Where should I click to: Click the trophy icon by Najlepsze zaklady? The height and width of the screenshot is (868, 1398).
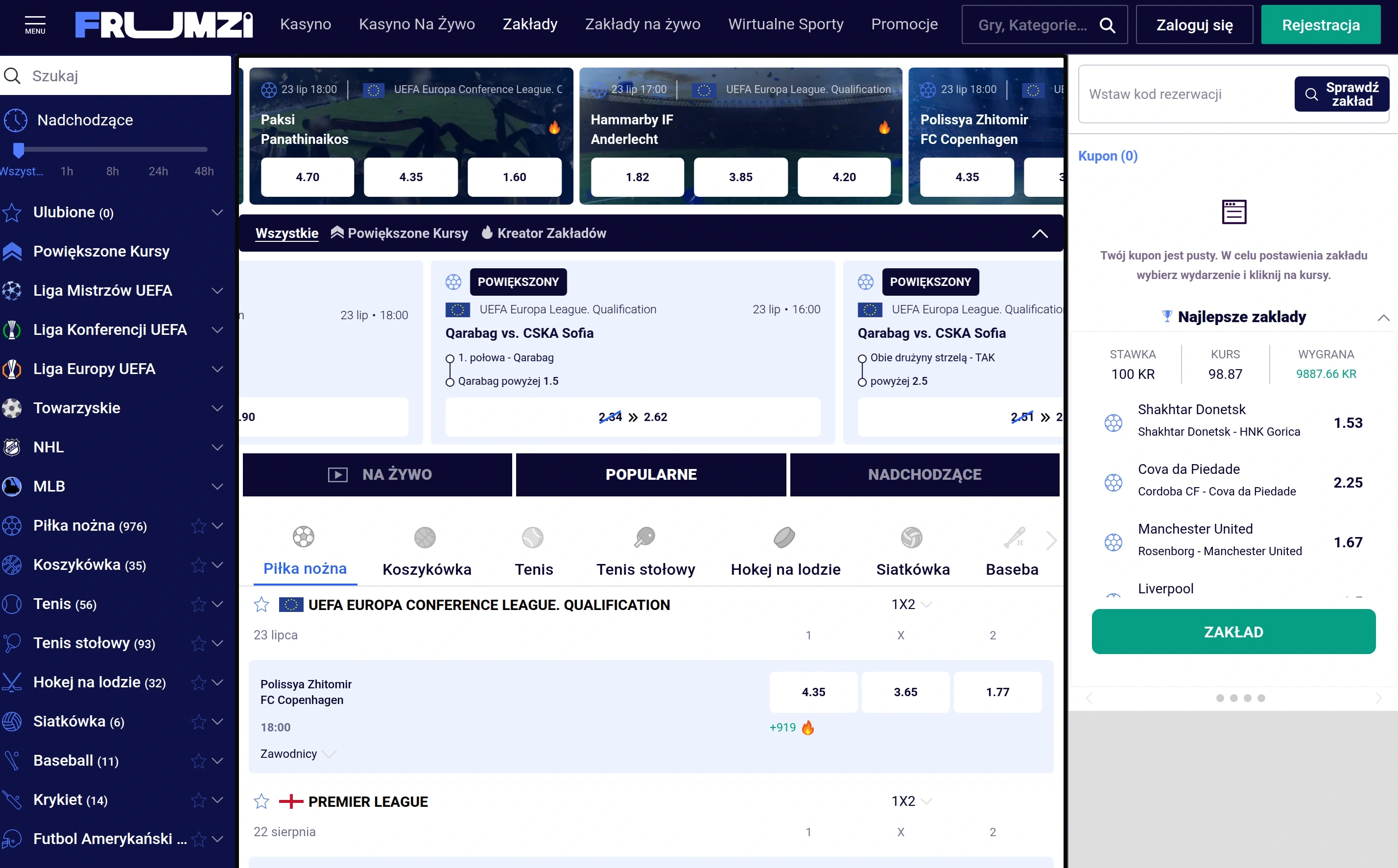coord(1166,316)
